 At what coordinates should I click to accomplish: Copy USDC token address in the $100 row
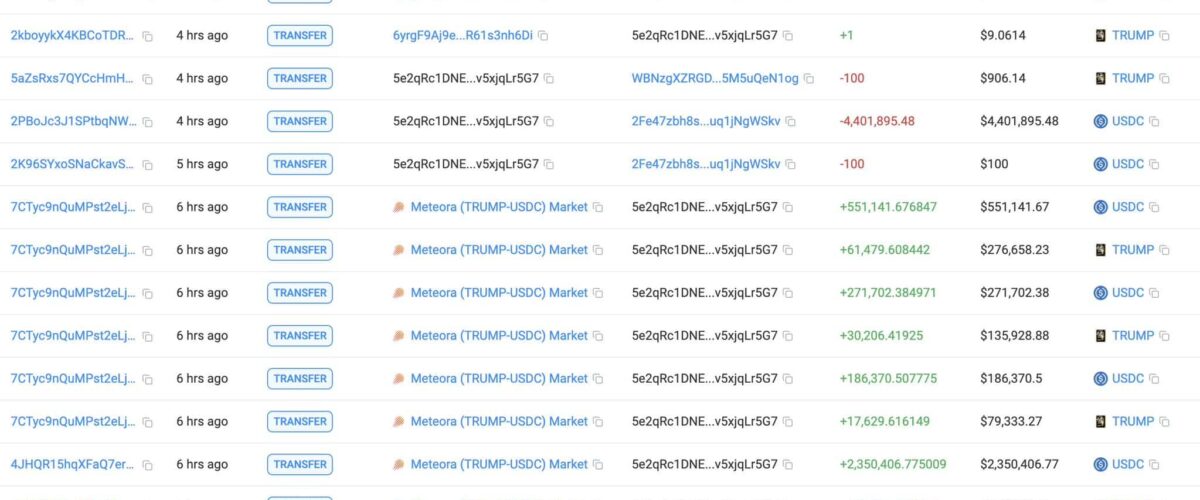(x=1154, y=165)
